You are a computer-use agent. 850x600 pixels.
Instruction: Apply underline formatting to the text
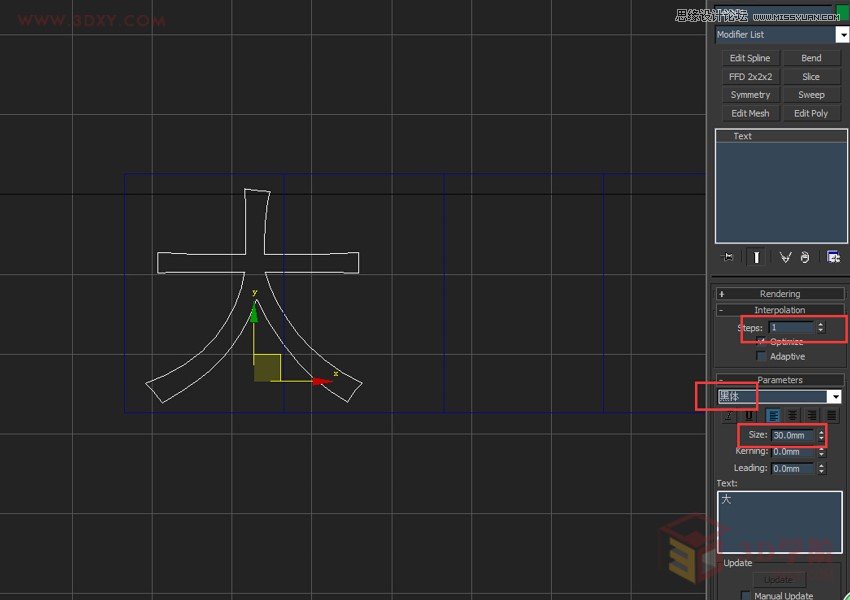pyautogui.click(x=748, y=415)
